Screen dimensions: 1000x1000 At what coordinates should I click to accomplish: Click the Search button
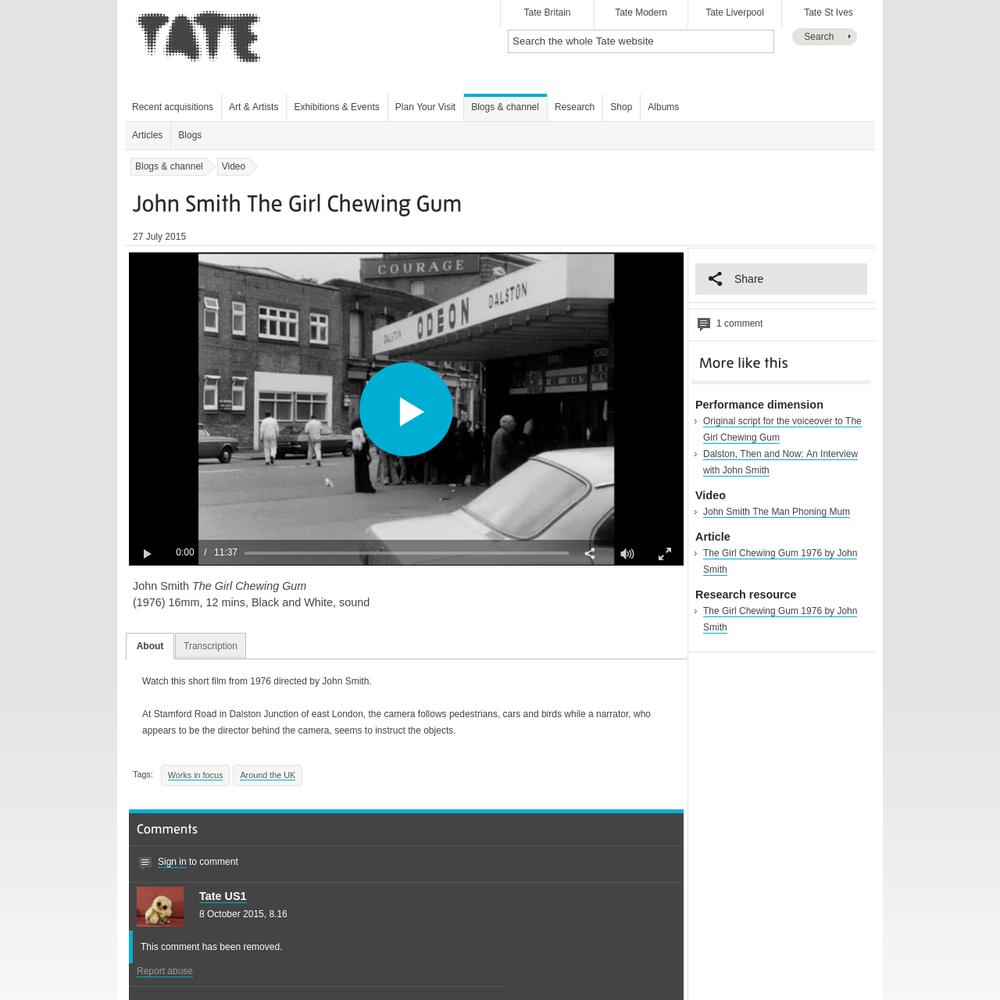[824, 36]
